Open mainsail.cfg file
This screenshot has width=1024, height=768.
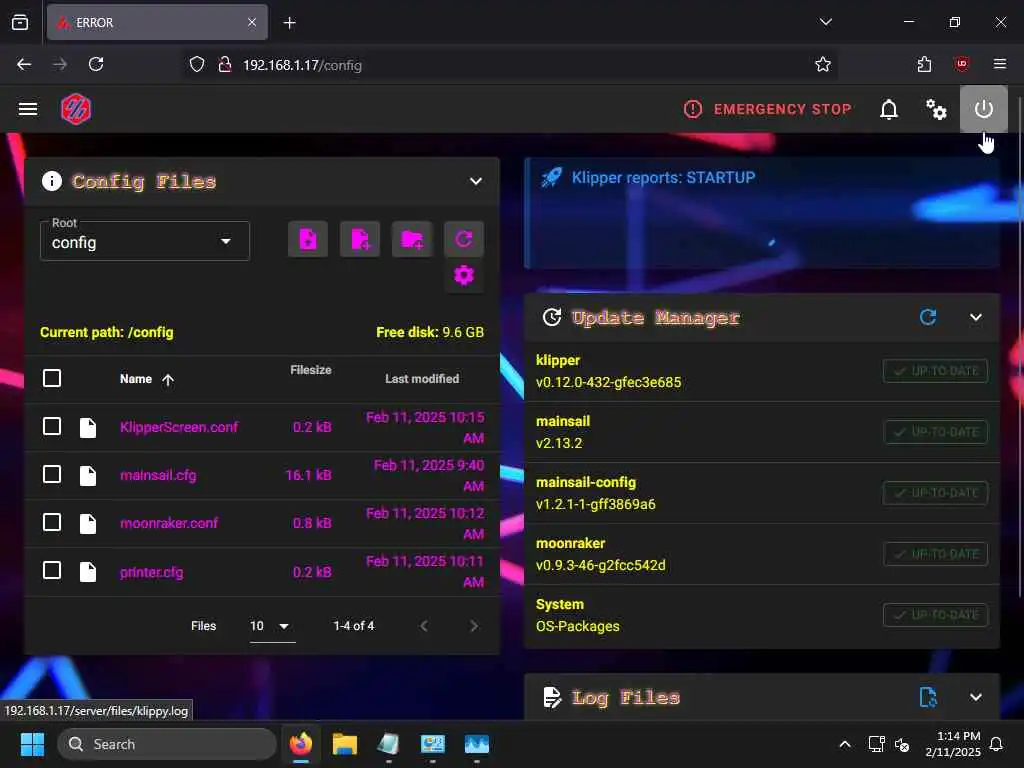pos(158,475)
